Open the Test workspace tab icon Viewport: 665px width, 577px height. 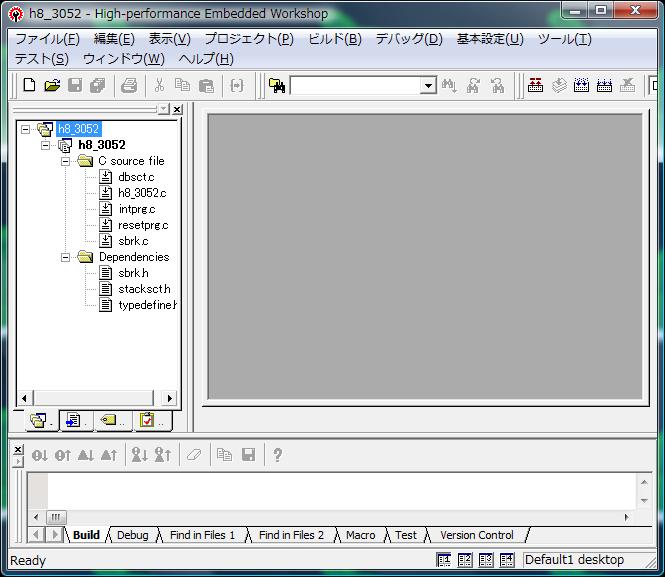(x=148, y=421)
